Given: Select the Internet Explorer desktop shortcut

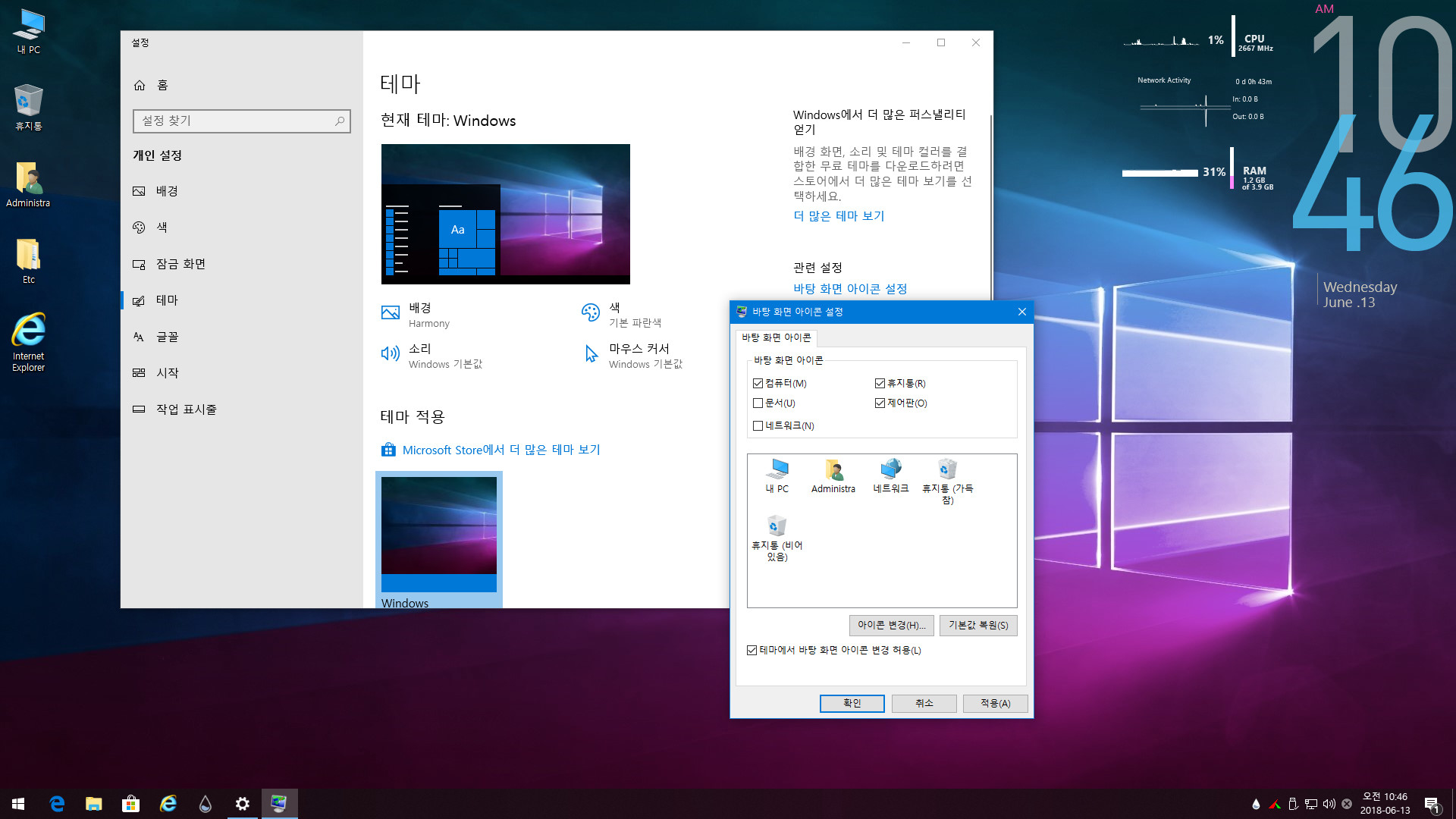Looking at the screenshot, I should coord(29,341).
